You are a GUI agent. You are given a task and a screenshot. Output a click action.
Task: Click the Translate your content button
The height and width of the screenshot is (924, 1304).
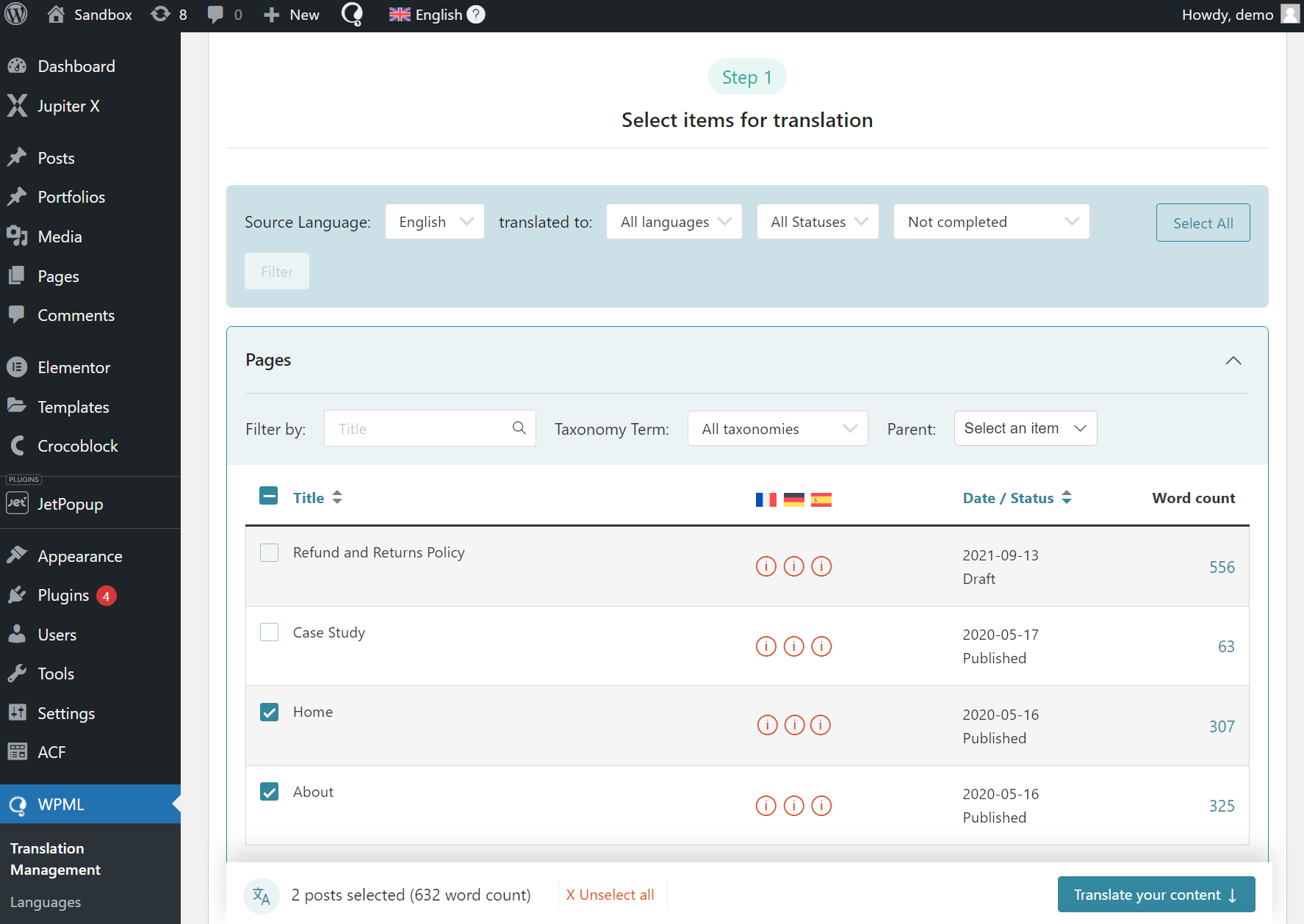(x=1156, y=895)
